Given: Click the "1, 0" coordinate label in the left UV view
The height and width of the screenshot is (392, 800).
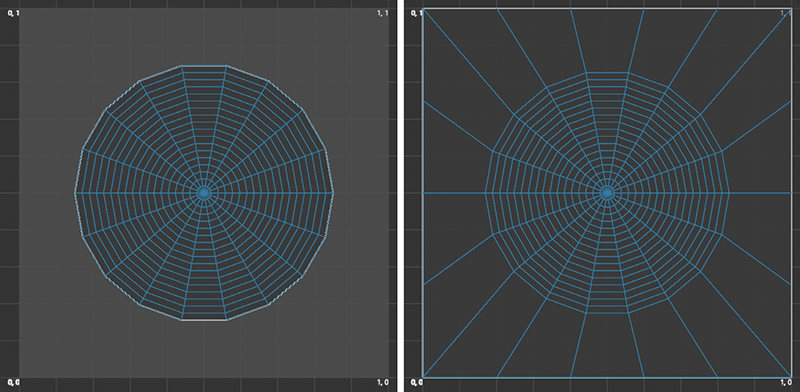Looking at the screenshot, I should click(383, 382).
